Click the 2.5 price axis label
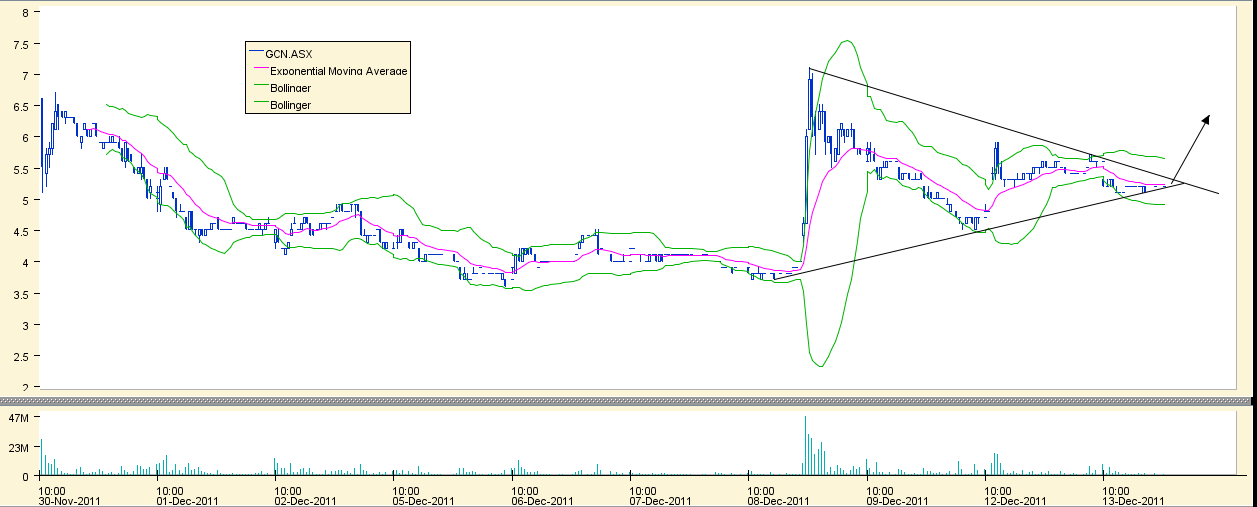1257x507 pixels. point(22,356)
